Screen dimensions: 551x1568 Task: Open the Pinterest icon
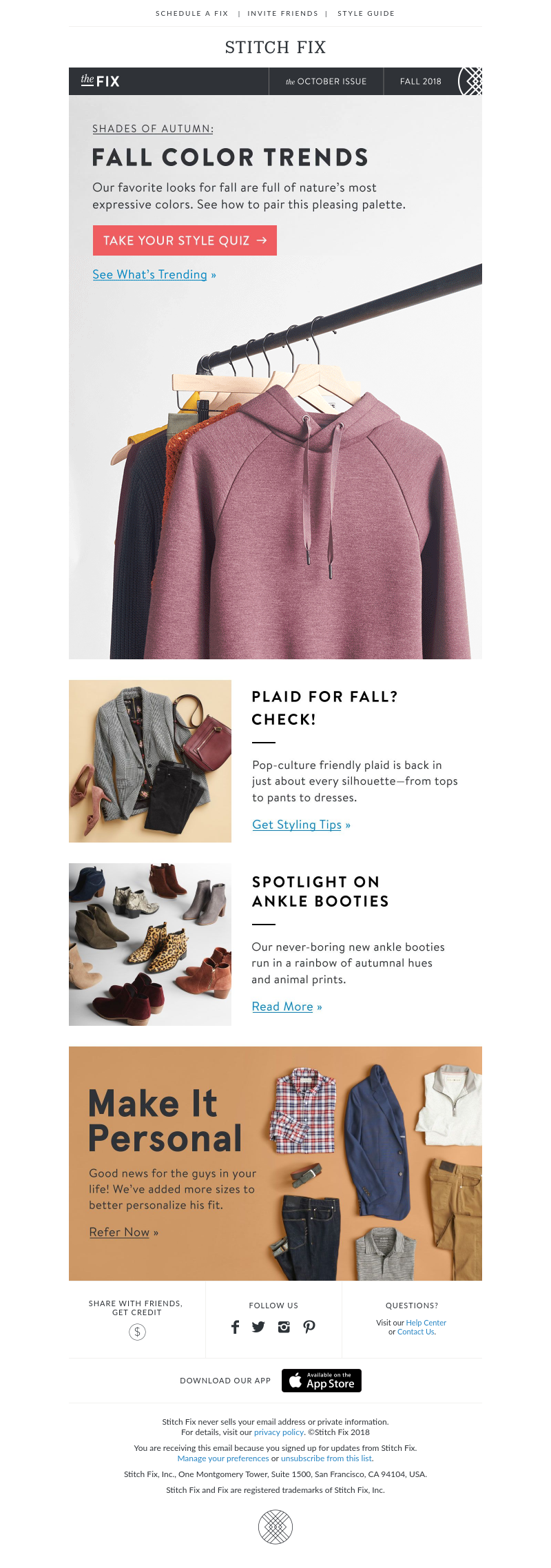309,1327
